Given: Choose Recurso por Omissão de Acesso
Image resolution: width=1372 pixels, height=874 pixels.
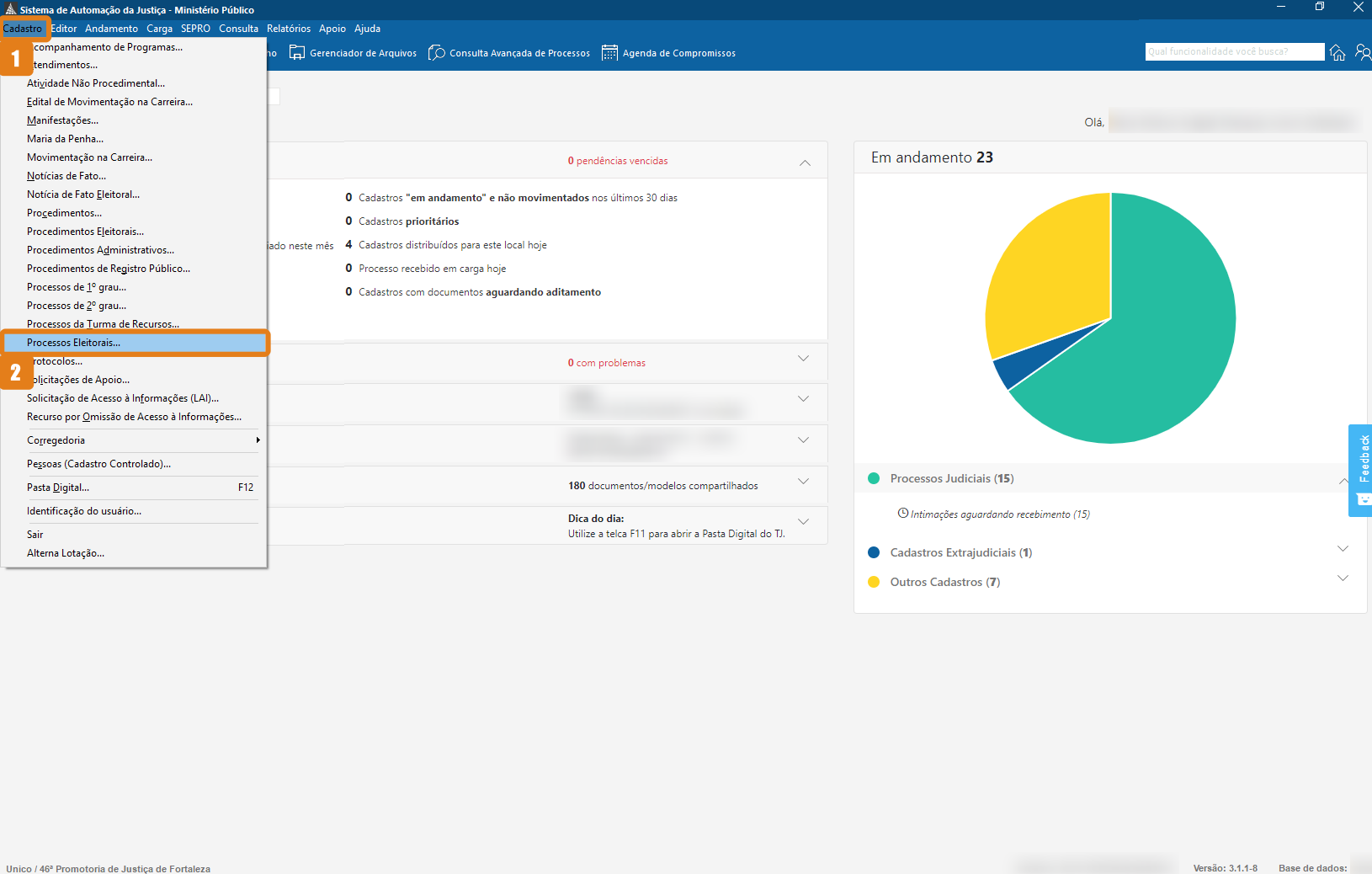Looking at the screenshot, I should (135, 417).
